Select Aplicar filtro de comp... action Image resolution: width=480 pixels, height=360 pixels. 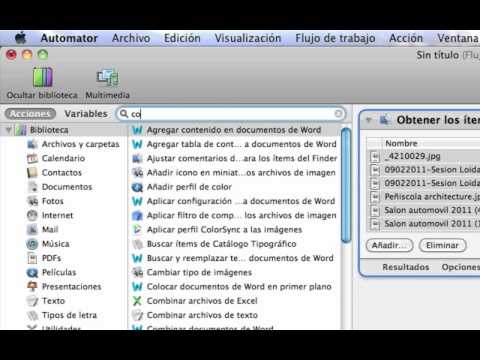236,215
